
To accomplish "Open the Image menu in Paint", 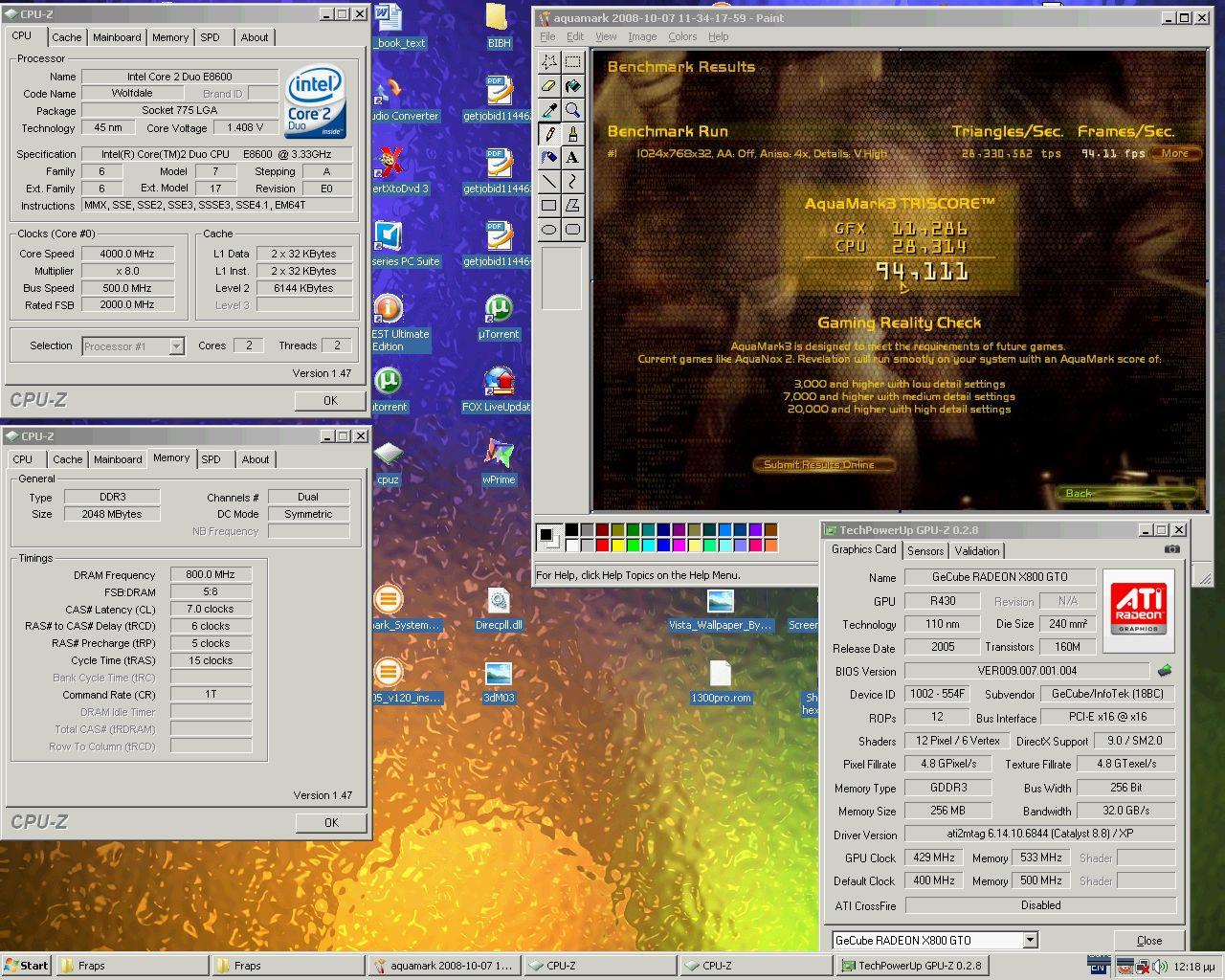I will click(x=642, y=36).
